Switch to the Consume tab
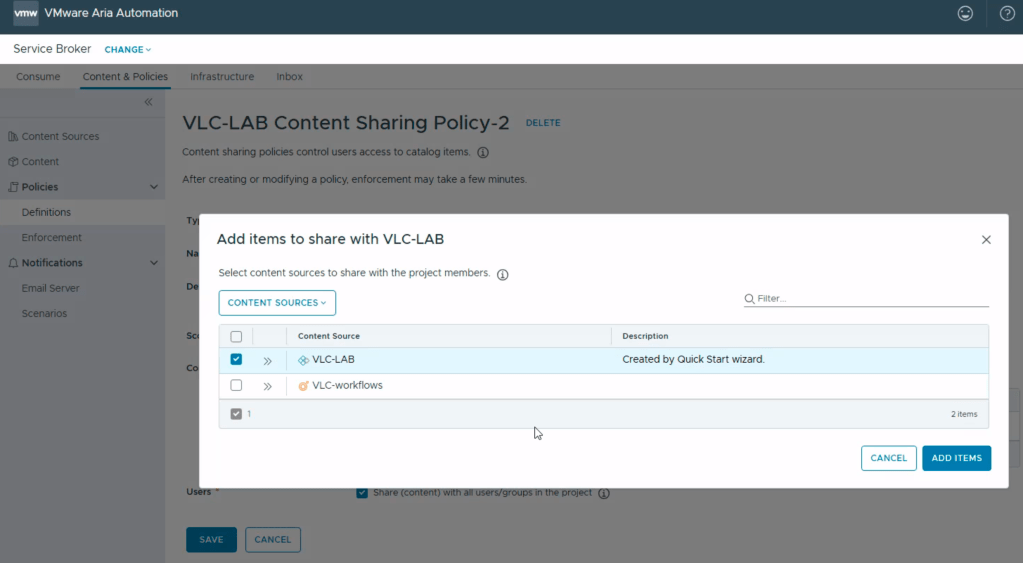 [38, 77]
